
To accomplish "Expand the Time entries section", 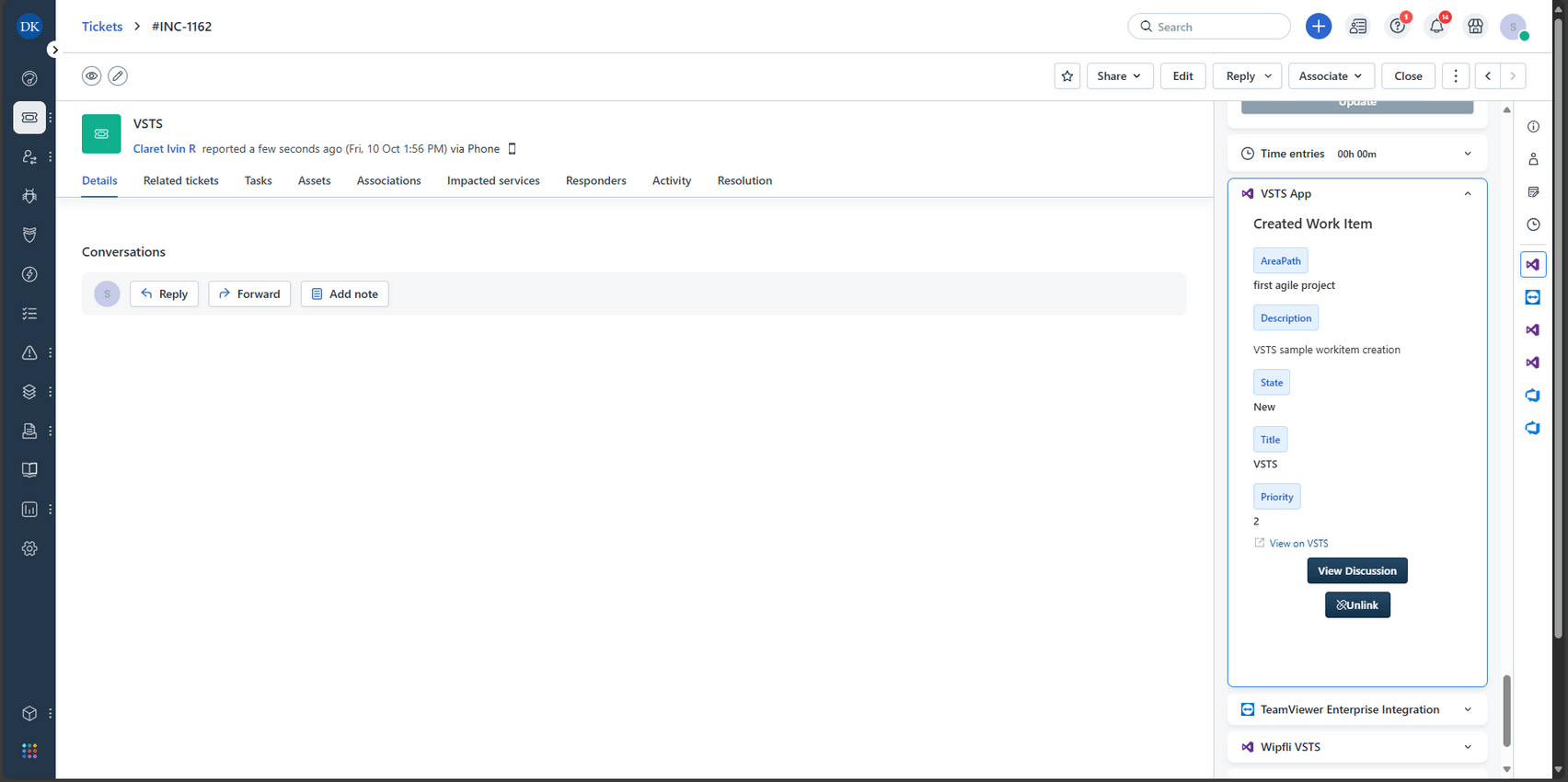I will pyautogui.click(x=1468, y=154).
